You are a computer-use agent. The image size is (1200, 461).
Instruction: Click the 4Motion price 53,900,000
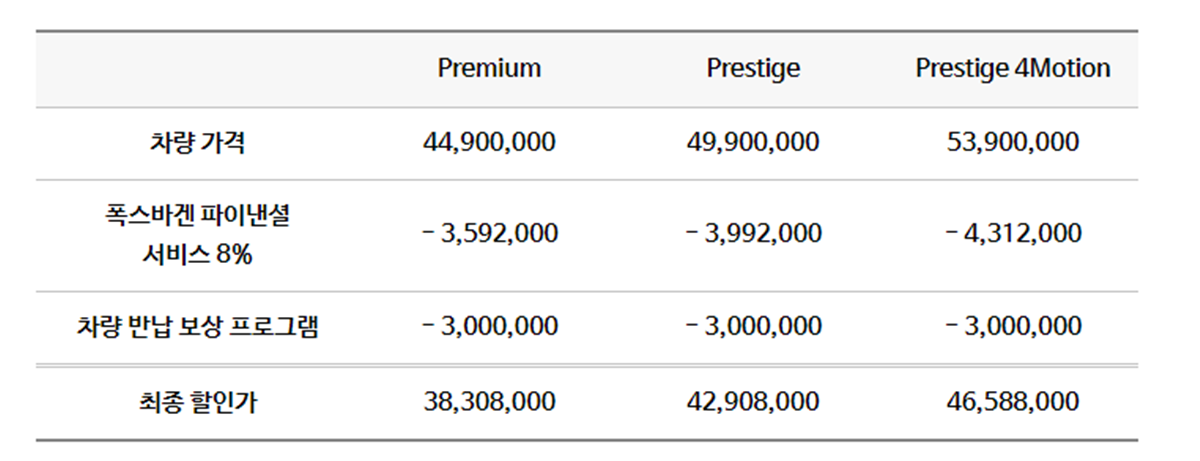tap(1013, 142)
